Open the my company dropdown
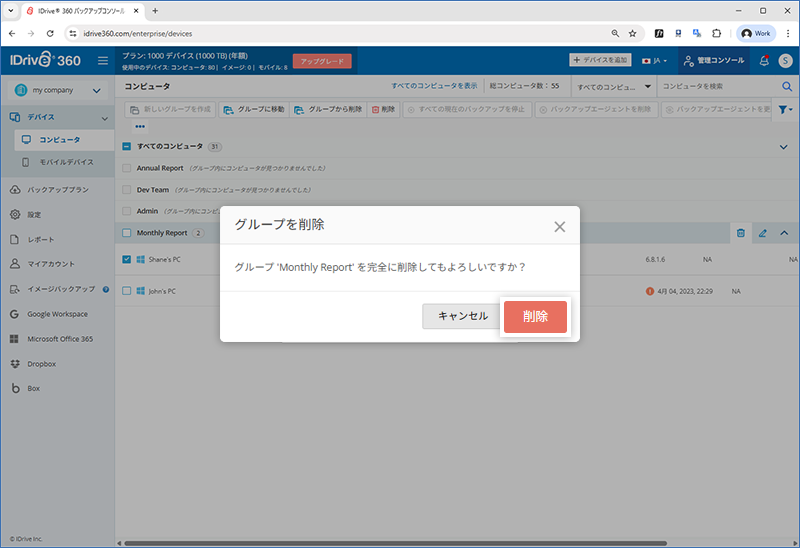 [57, 90]
